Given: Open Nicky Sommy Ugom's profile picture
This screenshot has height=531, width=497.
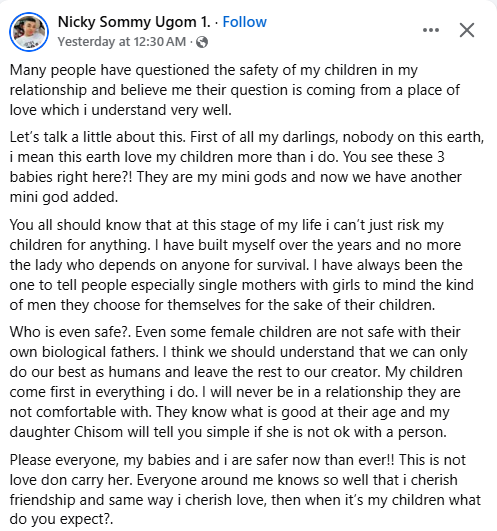Looking at the screenshot, I should 29,32.
